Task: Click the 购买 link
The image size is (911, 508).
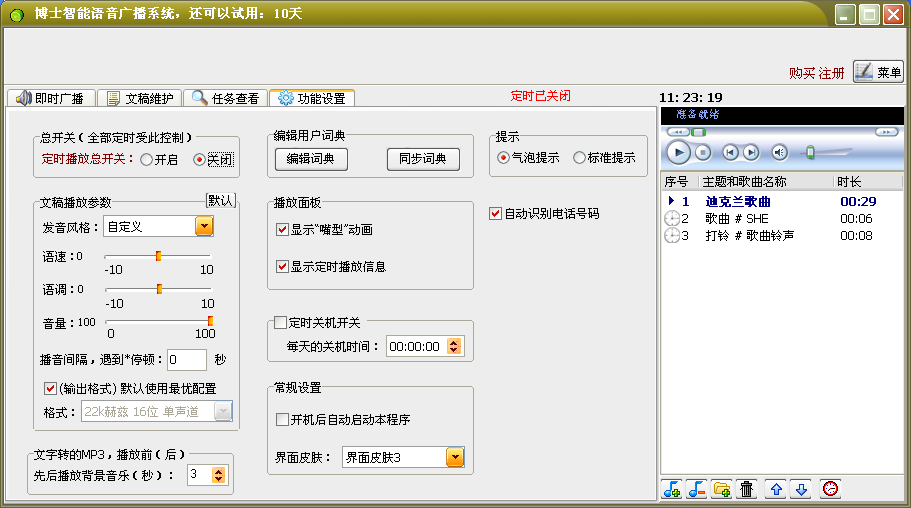Action: click(802, 73)
